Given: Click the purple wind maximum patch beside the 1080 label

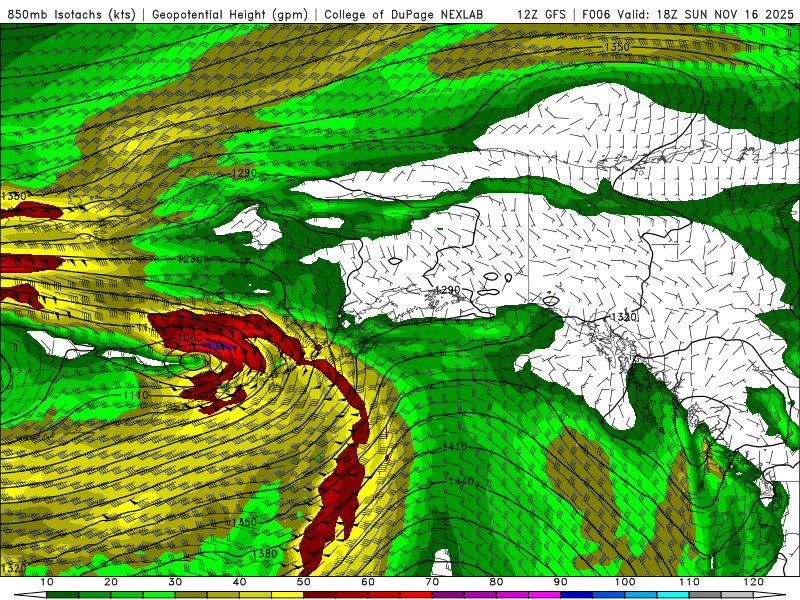Looking at the screenshot, I should 220,346.
